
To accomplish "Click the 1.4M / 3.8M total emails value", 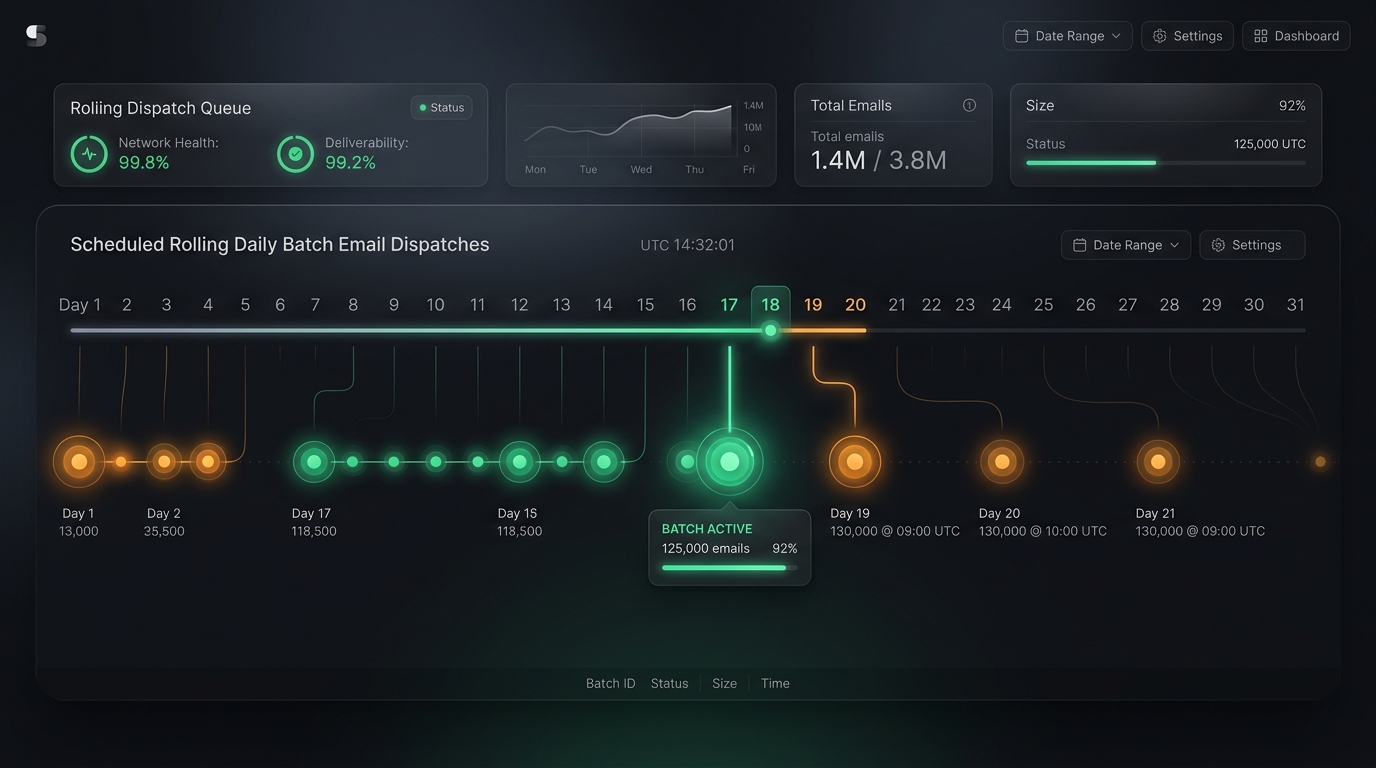I will [879, 160].
